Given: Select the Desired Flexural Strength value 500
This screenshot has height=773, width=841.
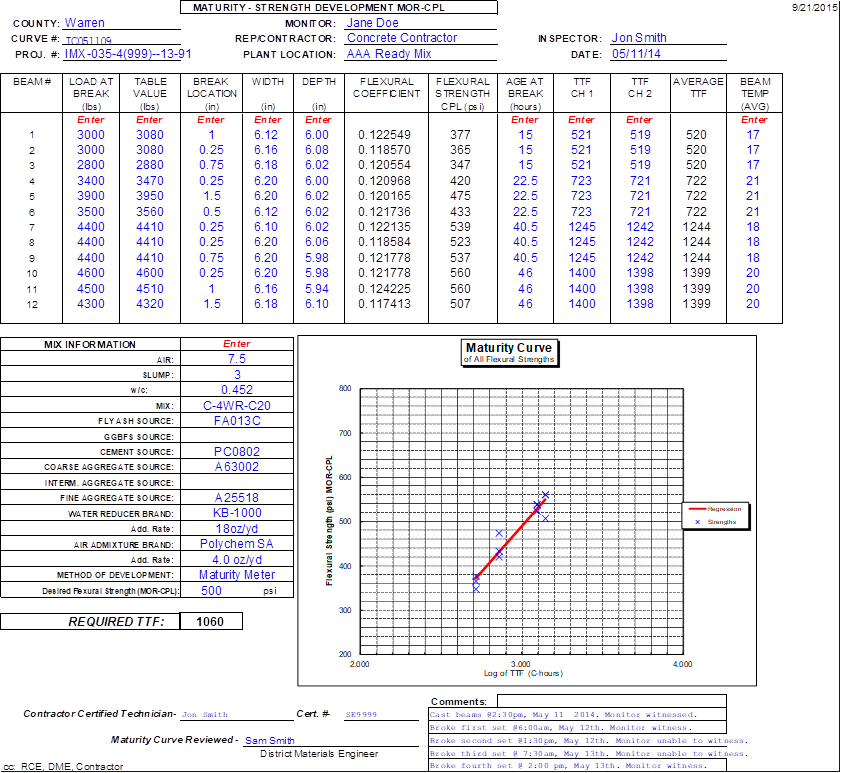Looking at the screenshot, I should 212,590.
